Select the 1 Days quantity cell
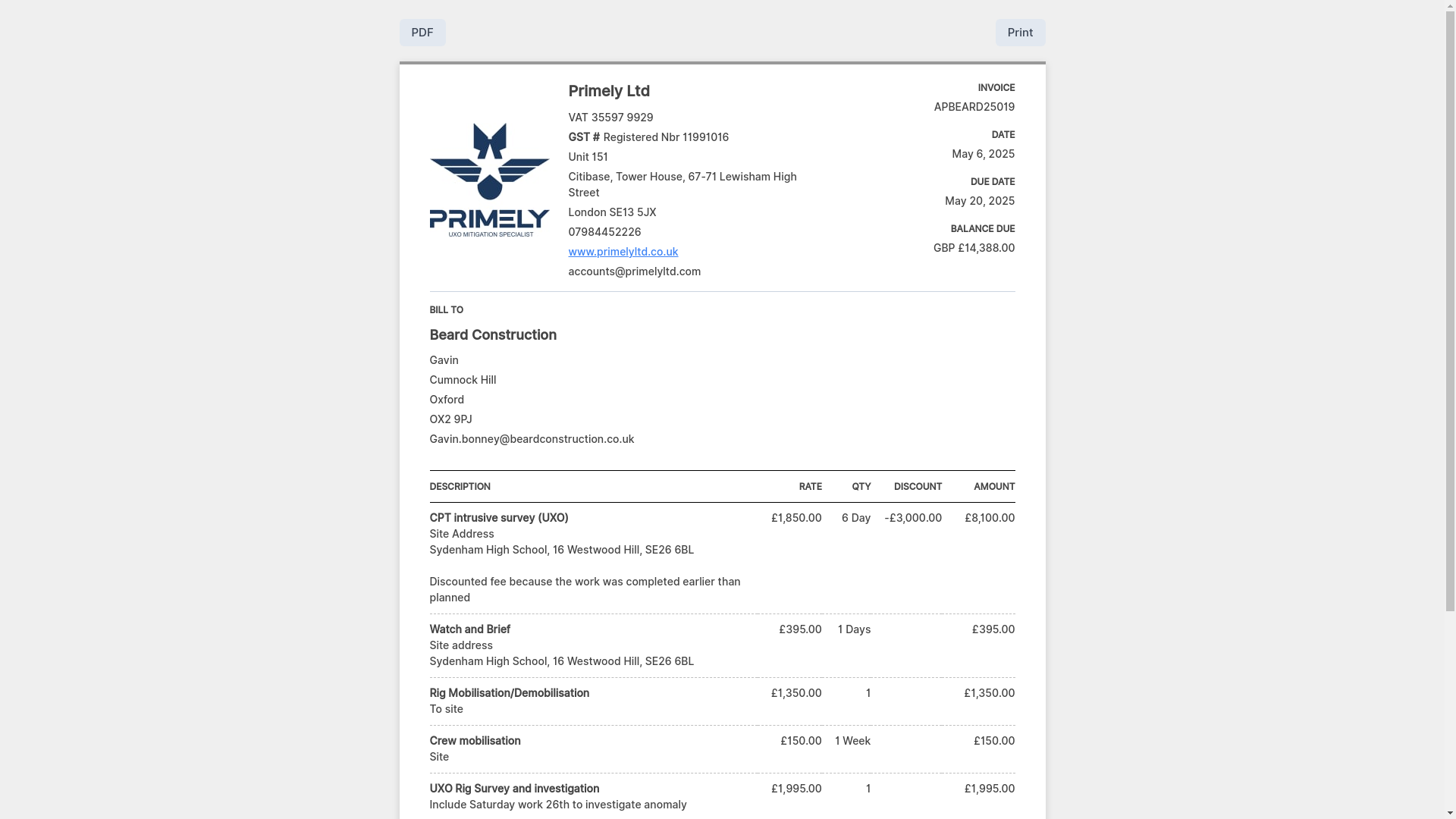 click(x=855, y=629)
